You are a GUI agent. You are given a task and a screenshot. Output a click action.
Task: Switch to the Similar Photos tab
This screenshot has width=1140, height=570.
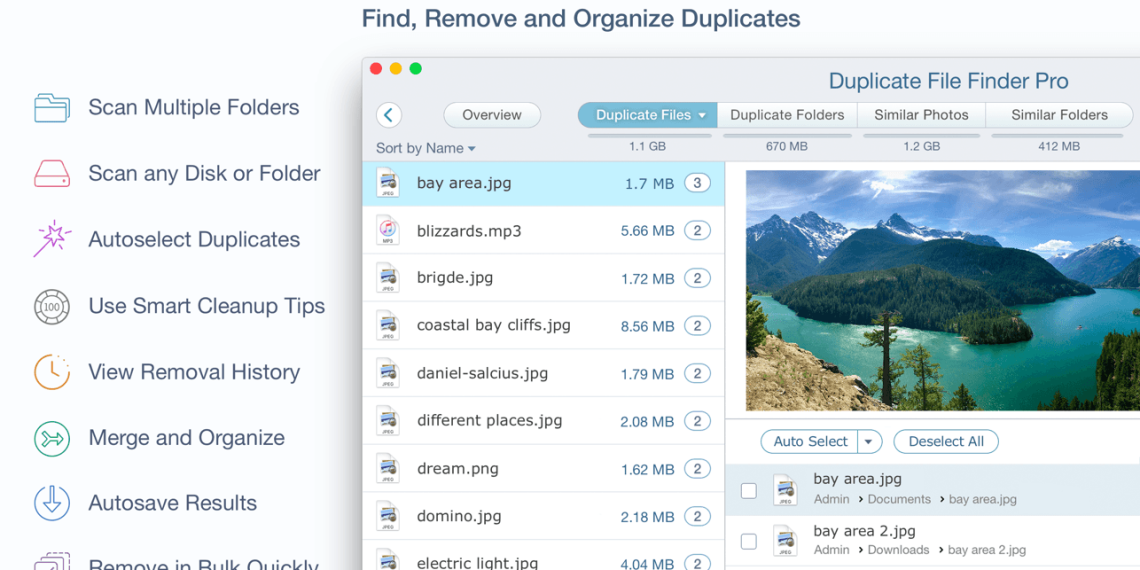[921, 115]
